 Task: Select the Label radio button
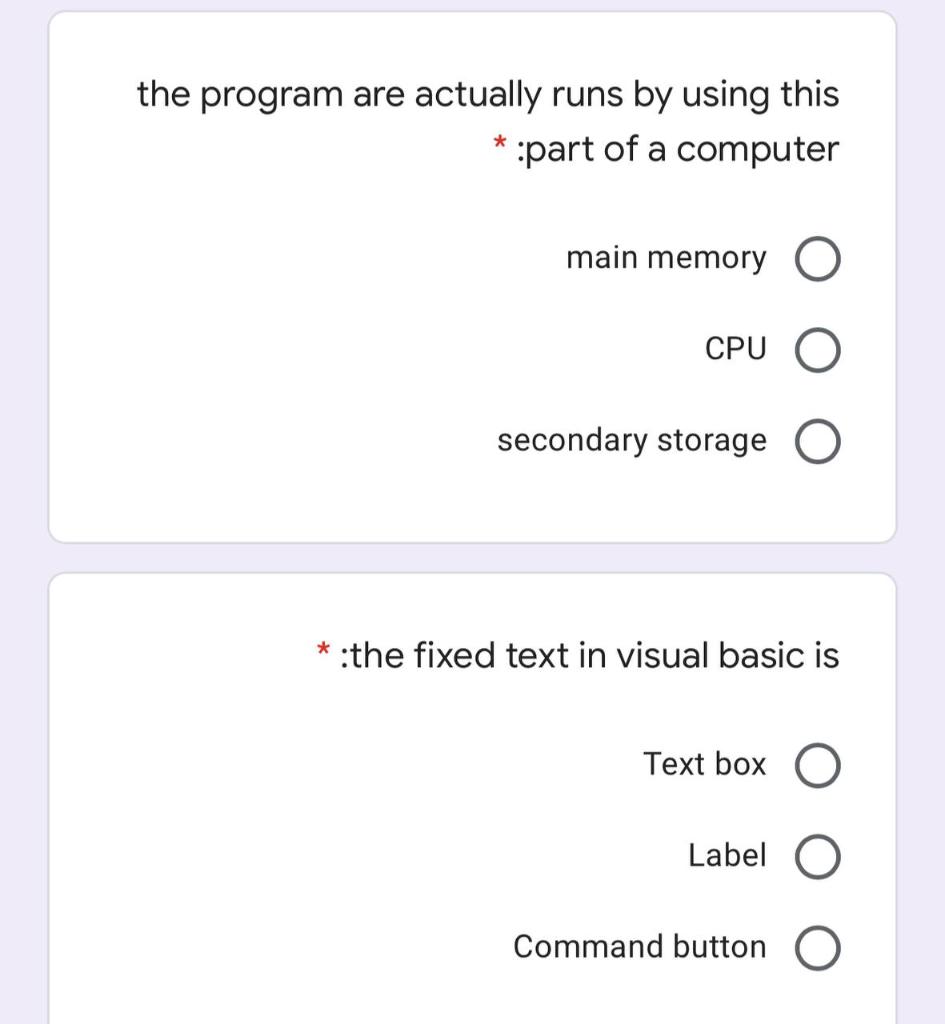pos(817,855)
